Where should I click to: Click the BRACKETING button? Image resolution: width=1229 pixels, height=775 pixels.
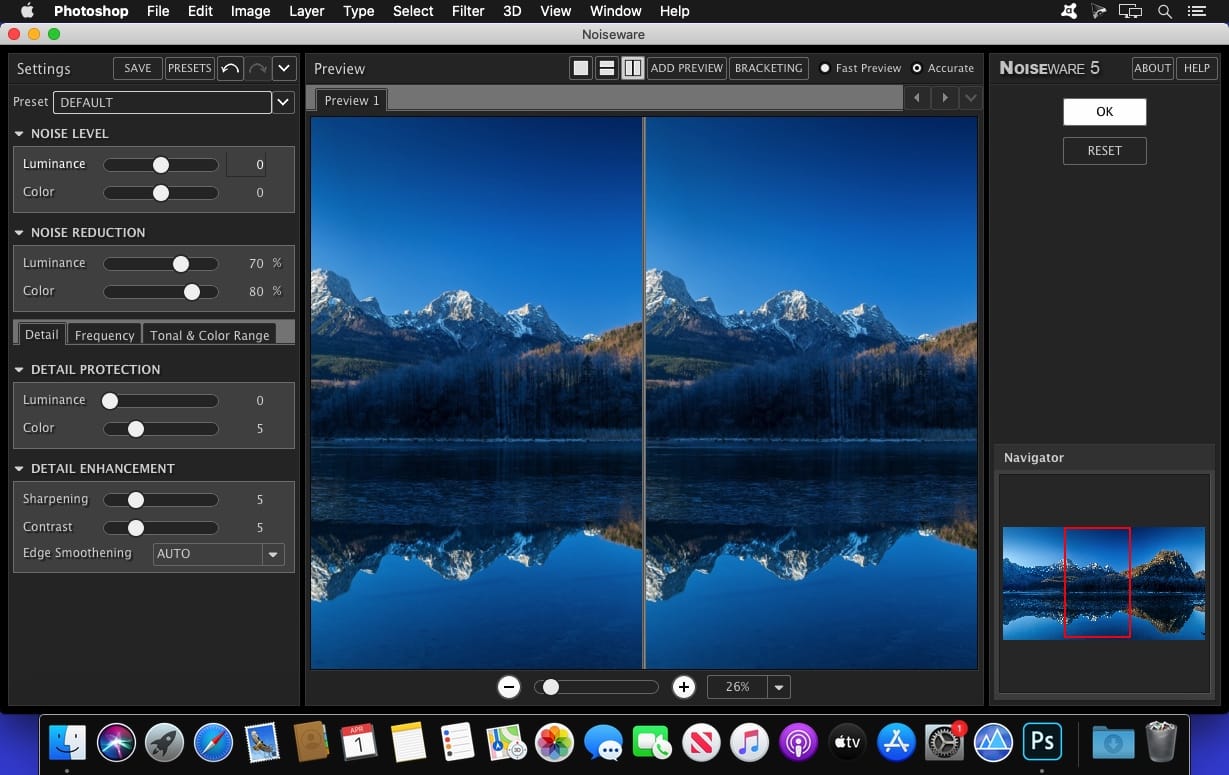click(x=768, y=68)
